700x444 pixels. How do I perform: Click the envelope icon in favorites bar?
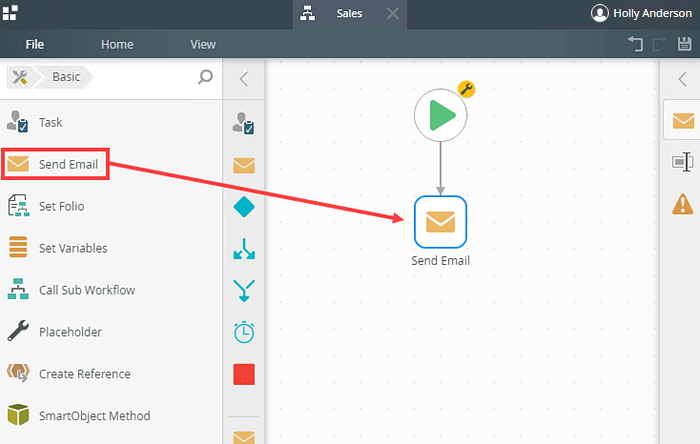click(x=244, y=166)
